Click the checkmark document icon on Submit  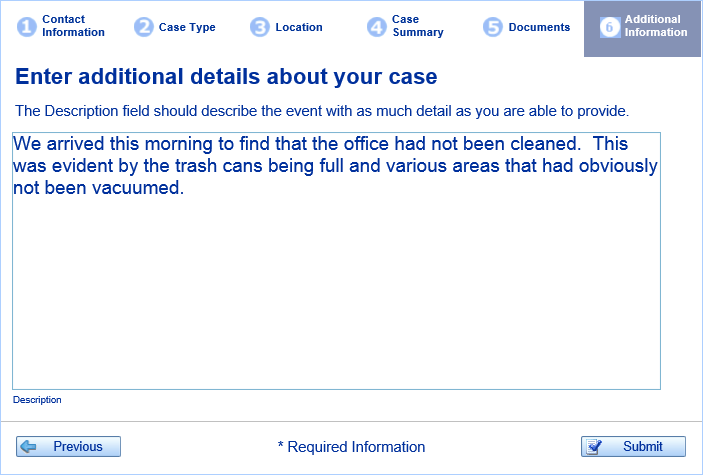(594, 446)
